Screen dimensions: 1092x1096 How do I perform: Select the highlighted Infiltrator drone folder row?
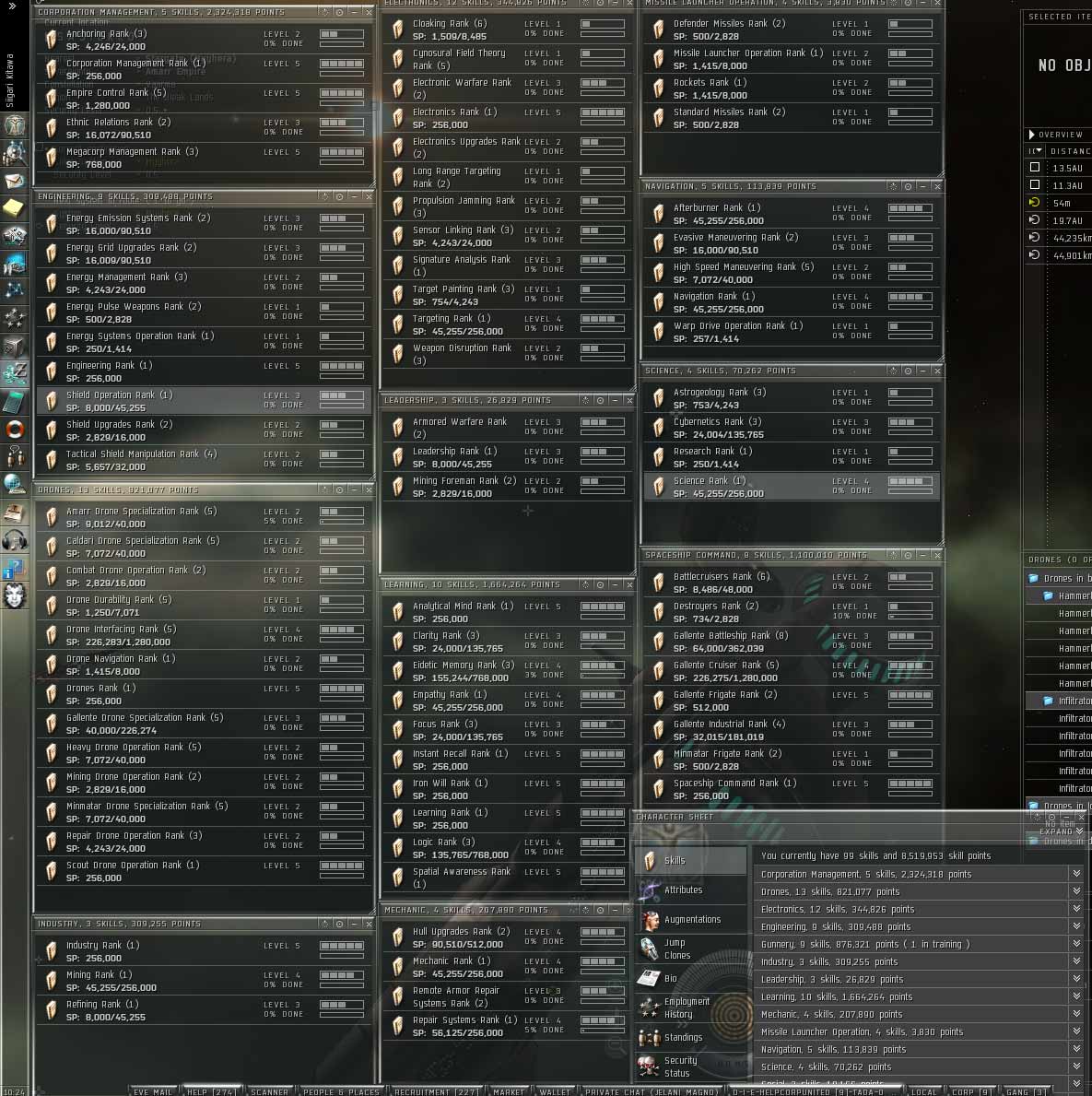point(1059,701)
